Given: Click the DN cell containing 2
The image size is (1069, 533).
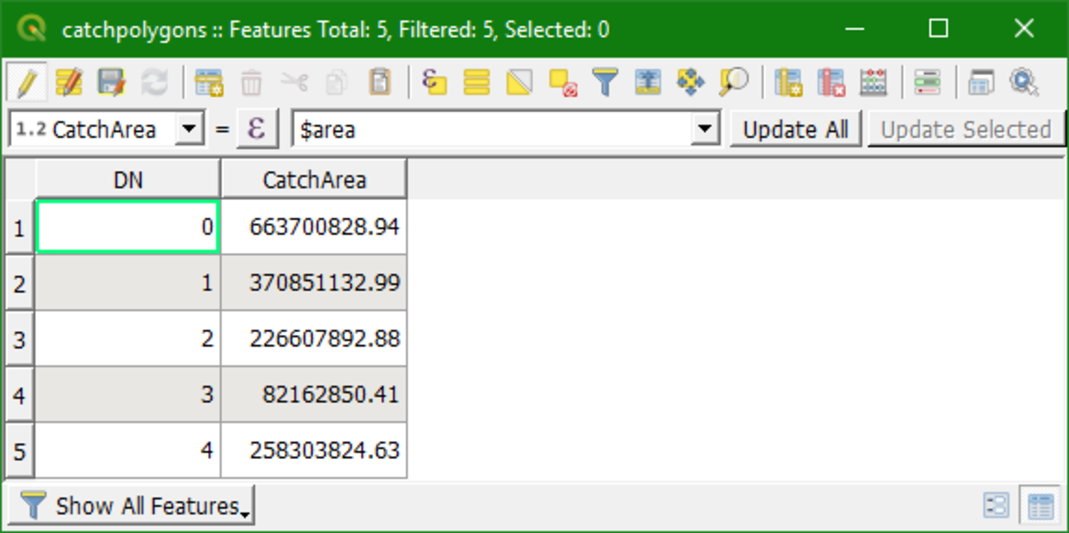Looking at the screenshot, I should click(x=127, y=339).
